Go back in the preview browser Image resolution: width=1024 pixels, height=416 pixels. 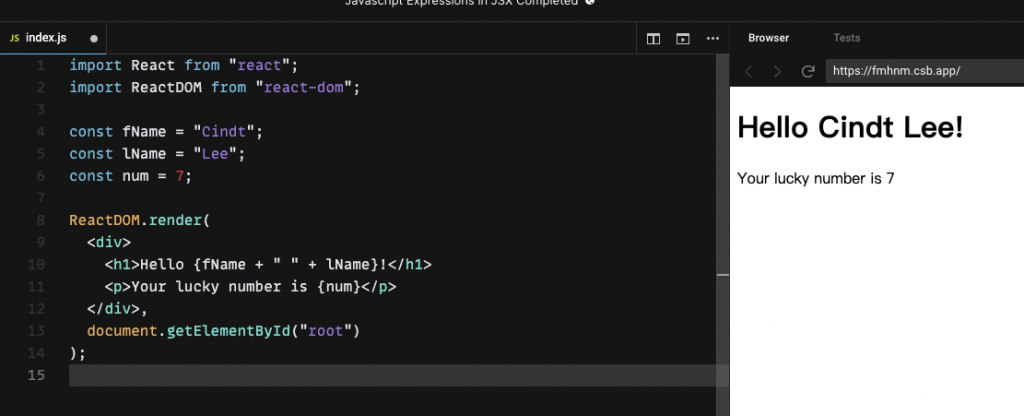click(x=748, y=71)
